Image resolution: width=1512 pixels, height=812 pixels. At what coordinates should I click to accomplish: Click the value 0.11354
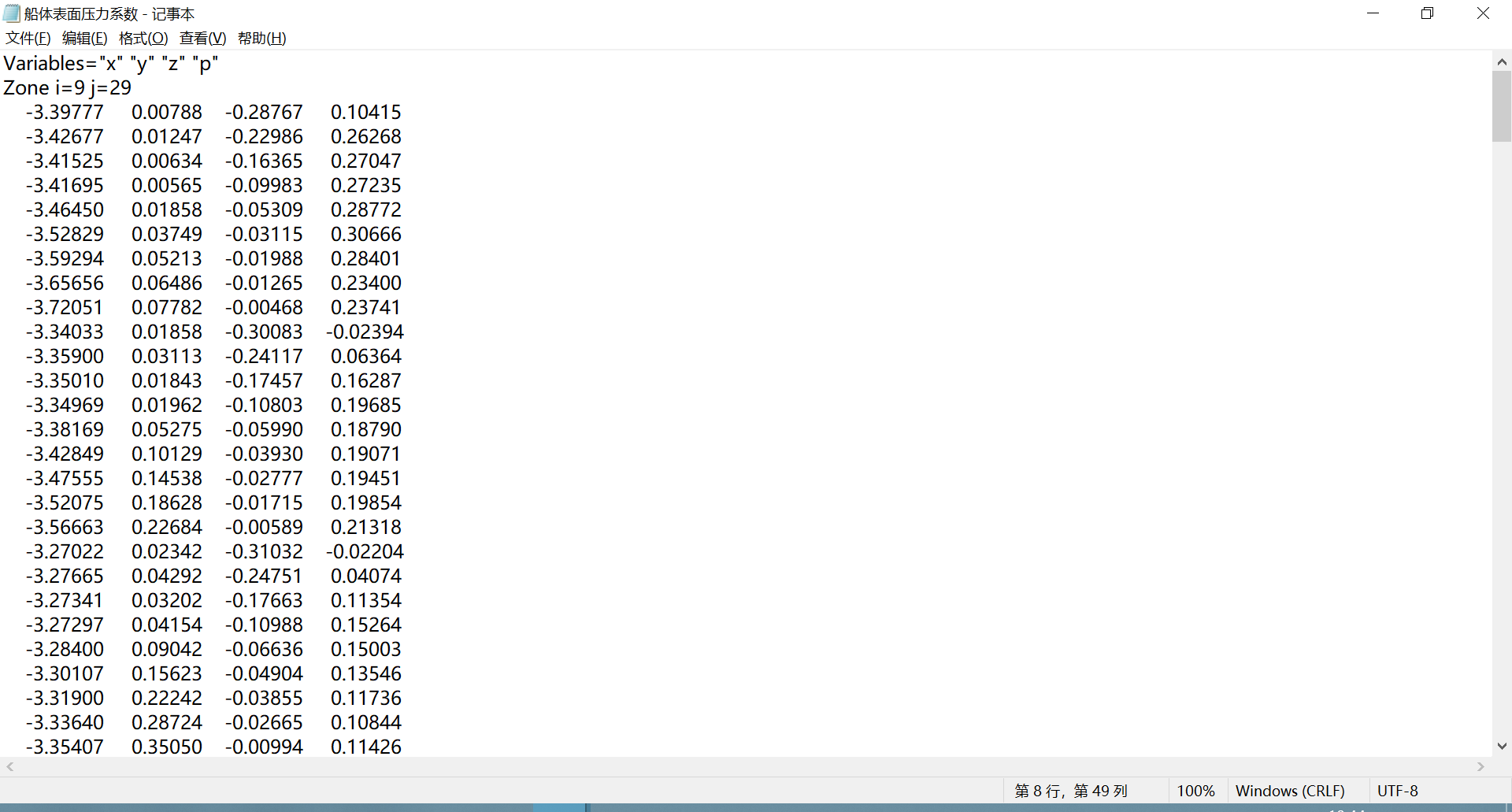click(x=366, y=601)
